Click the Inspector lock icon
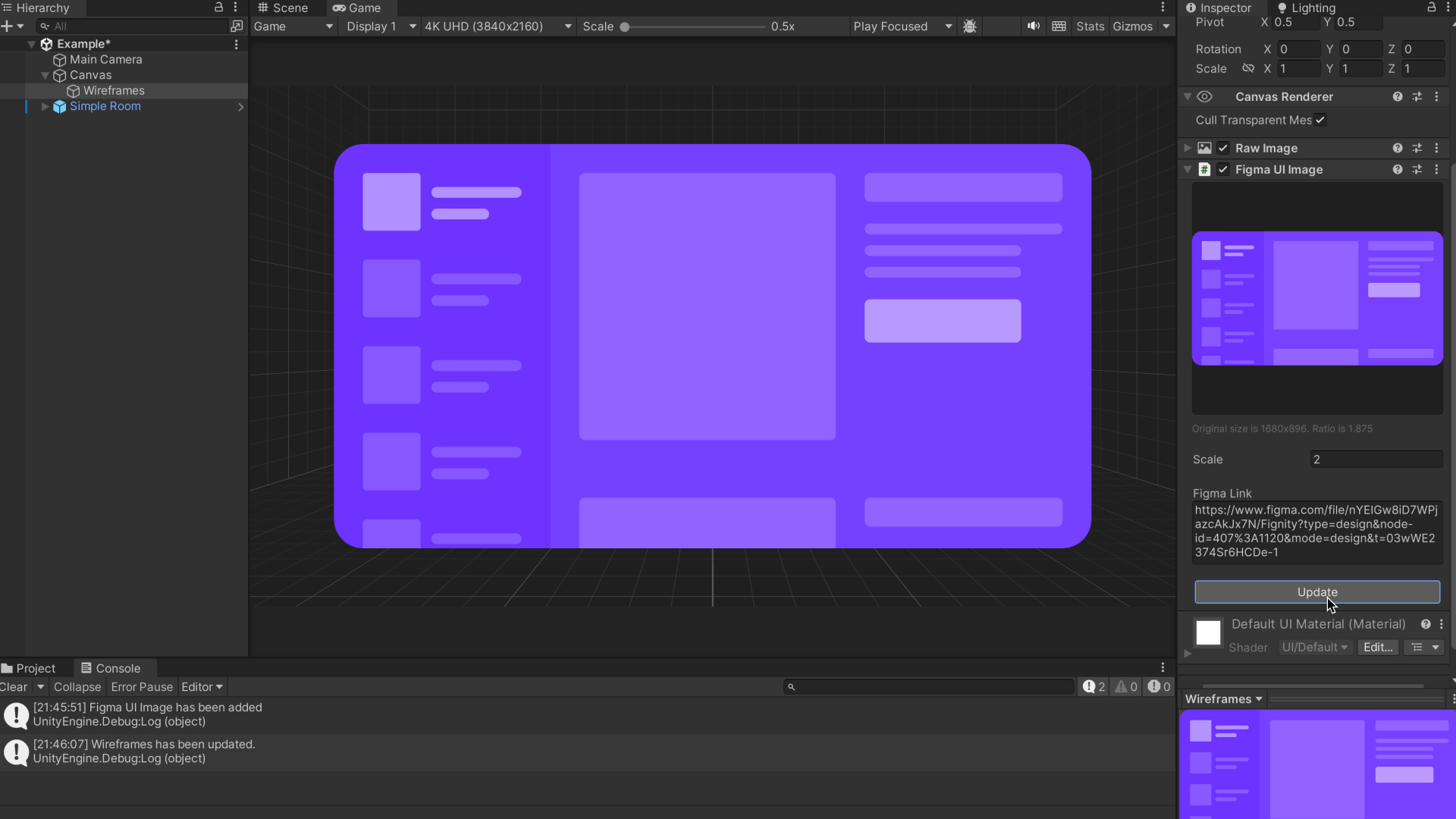 pos(1431,7)
